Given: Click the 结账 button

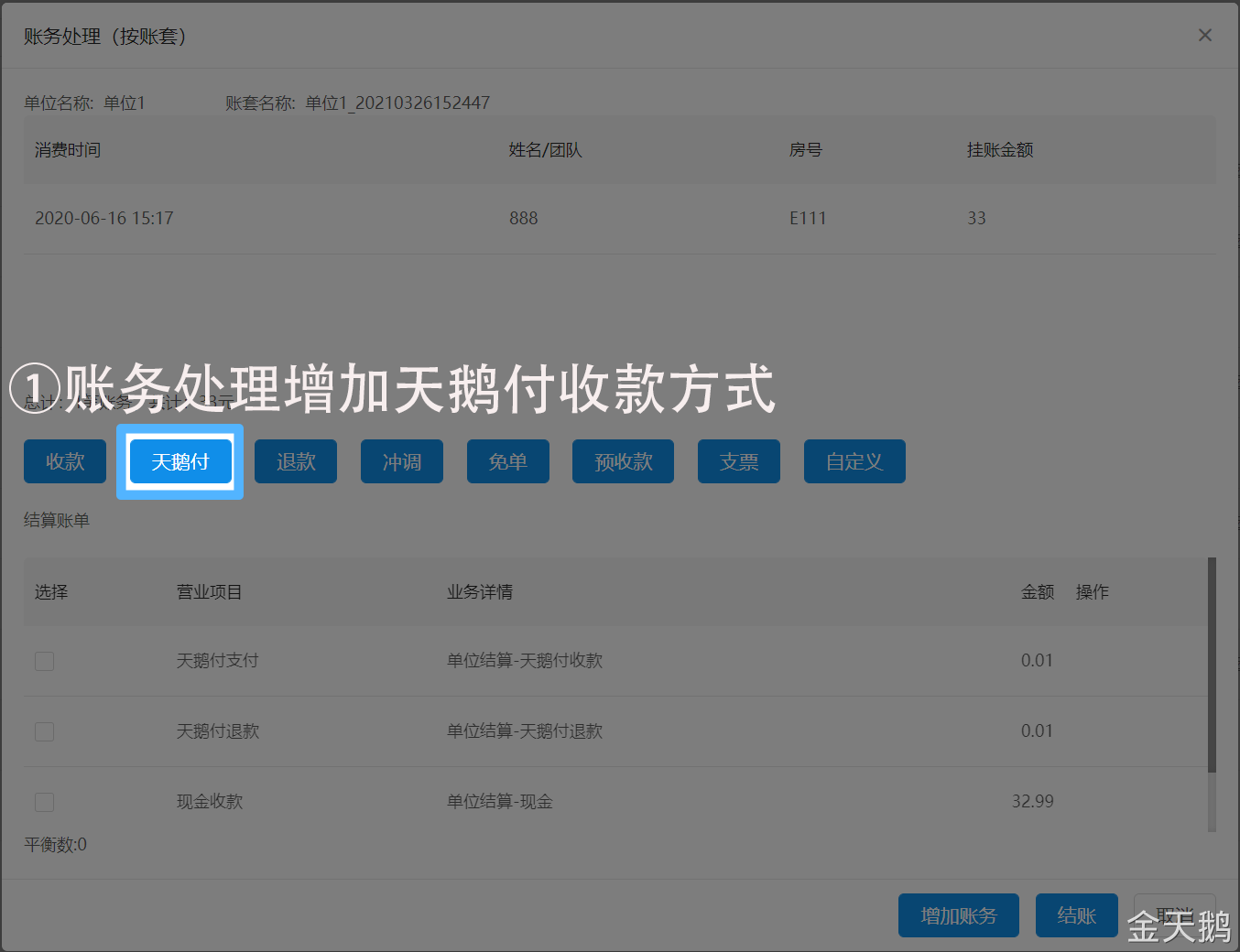Looking at the screenshot, I should (1077, 915).
